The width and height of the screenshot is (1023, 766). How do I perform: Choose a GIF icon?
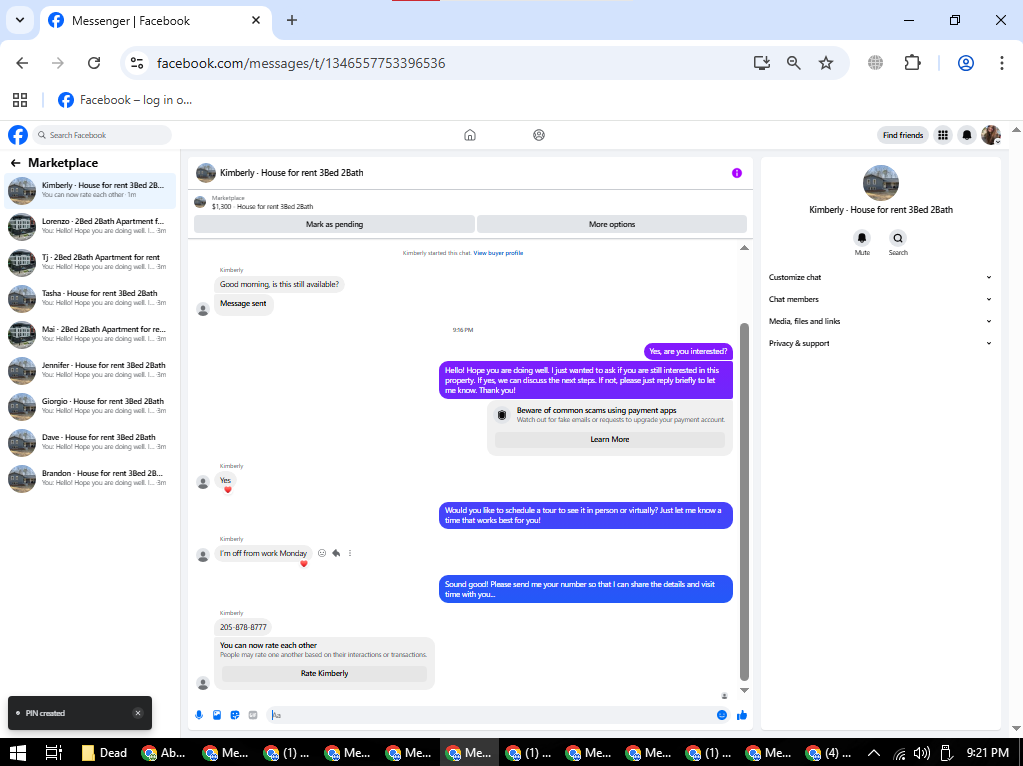(253, 715)
